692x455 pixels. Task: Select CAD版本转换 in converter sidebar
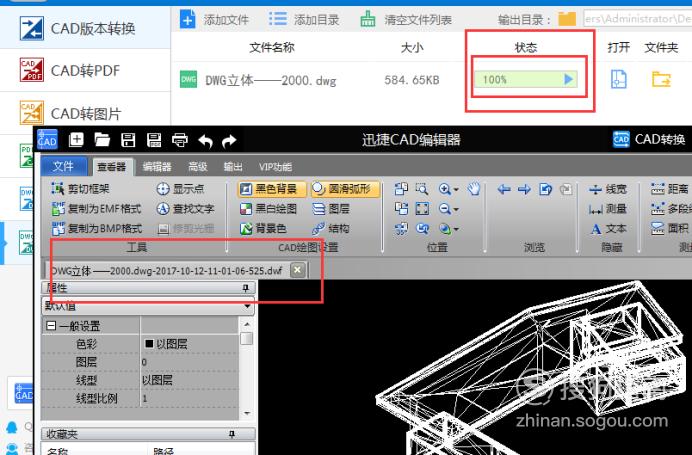85,28
